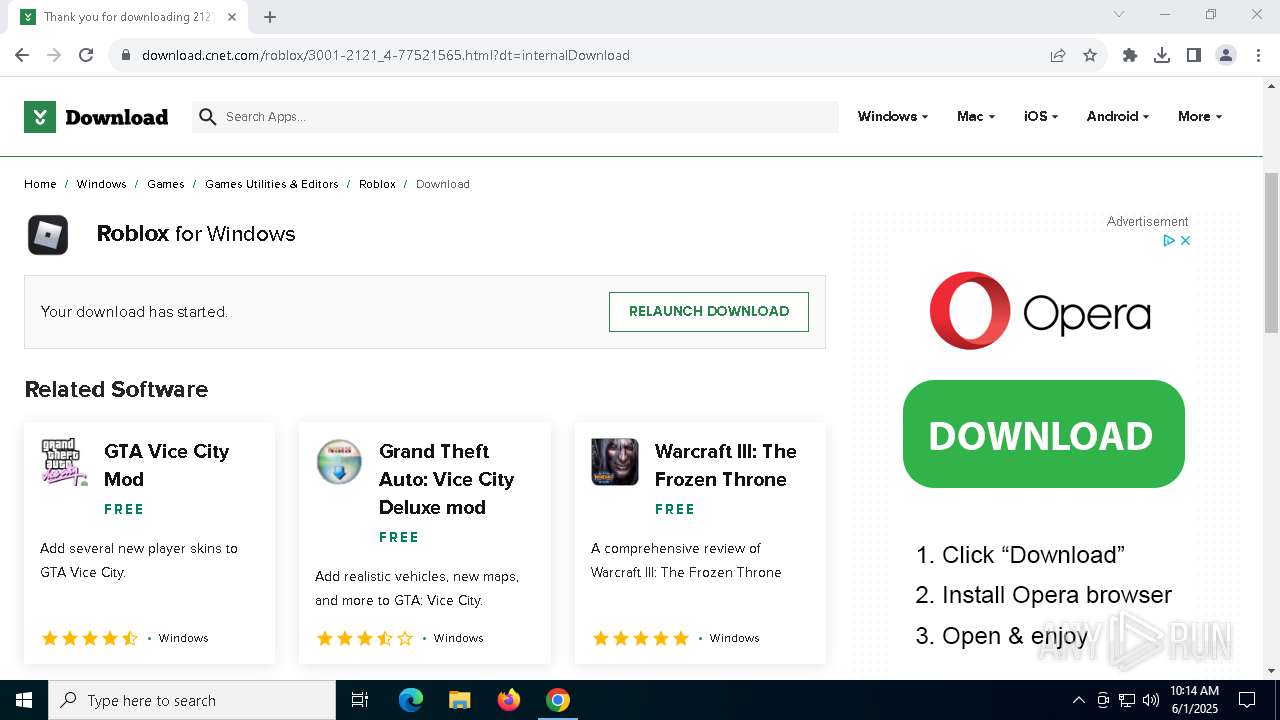
Task: Open the share this page icon
Action: pos(1058,55)
